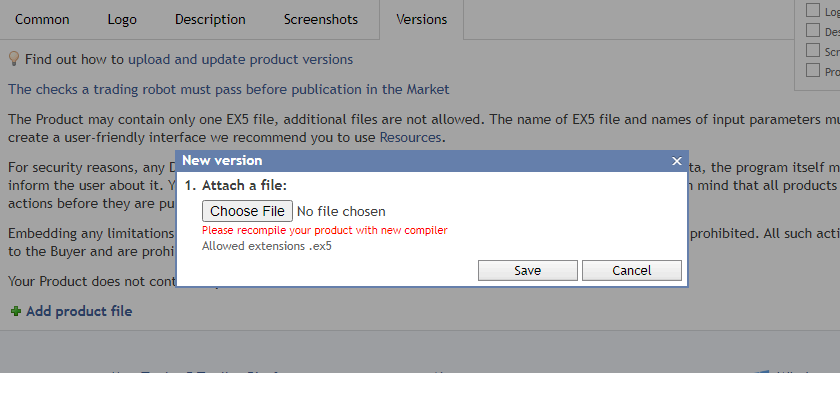Open "upload and update product versions" link
Image resolution: width=840 pixels, height=395 pixels.
click(241, 59)
